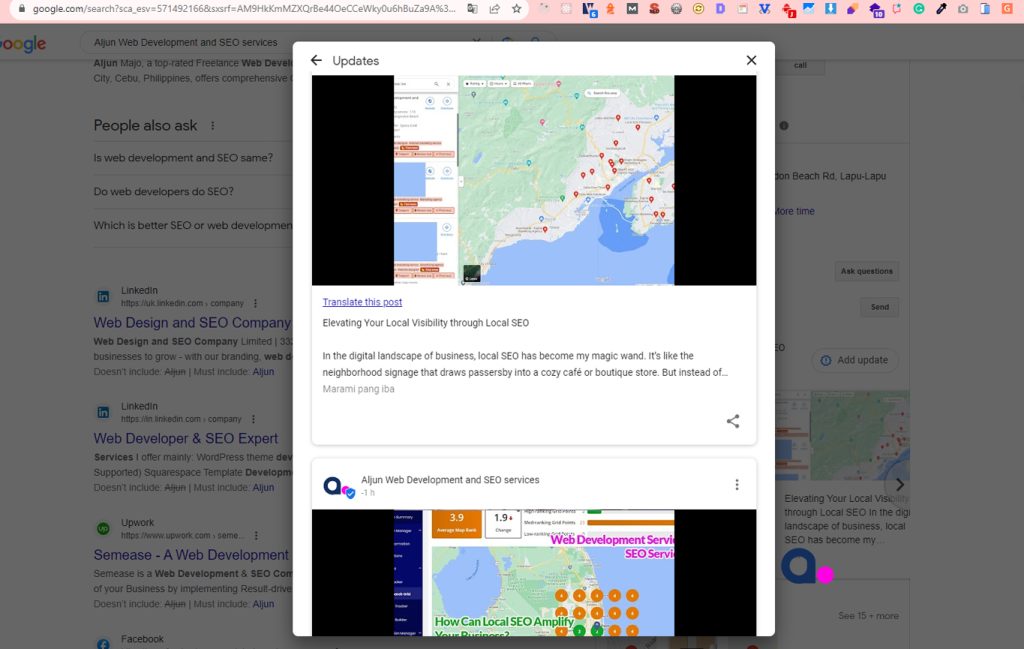Screen dimensions: 1024x649
Task: Click the site lock icon in address bar
Action: point(22,9)
